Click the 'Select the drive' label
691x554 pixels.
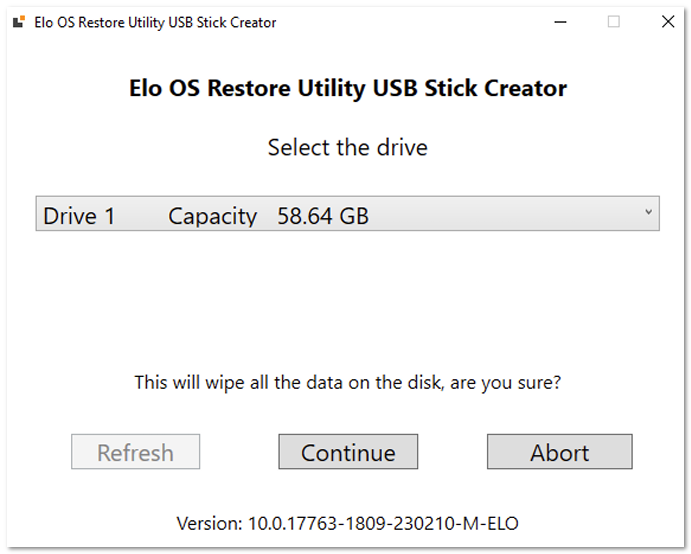(x=347, y=147)
